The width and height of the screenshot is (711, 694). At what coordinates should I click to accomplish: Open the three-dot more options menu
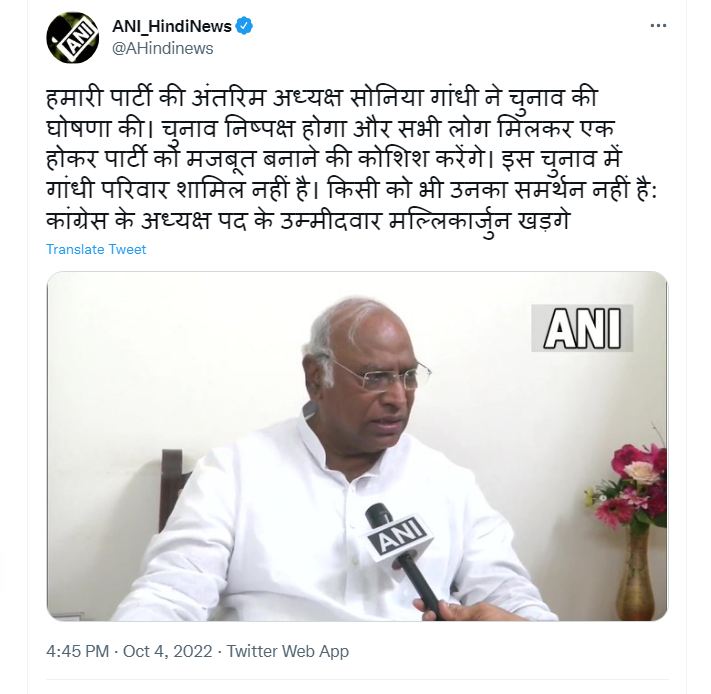pos(658,26)
